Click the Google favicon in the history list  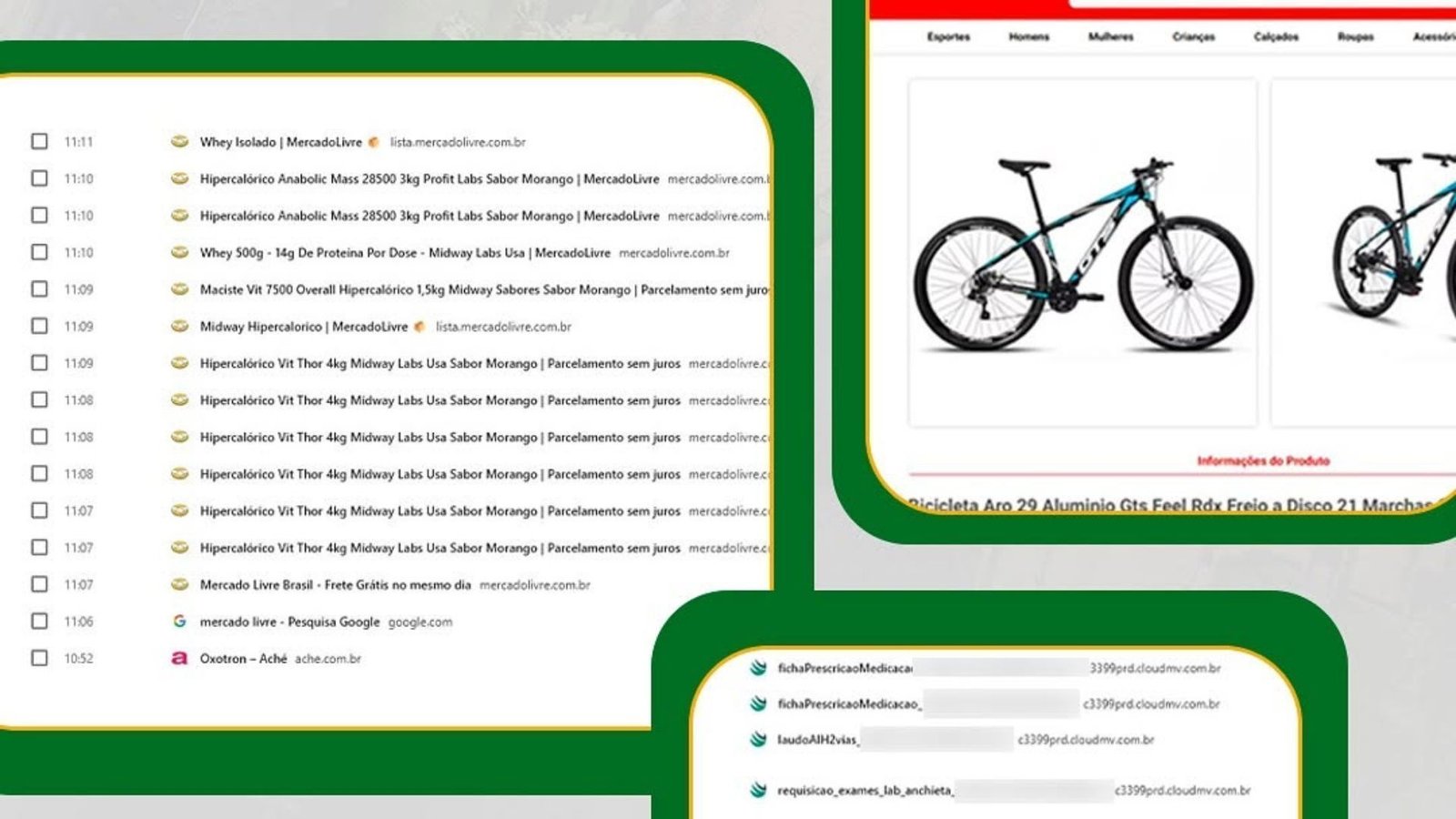(x=179, y=622)
